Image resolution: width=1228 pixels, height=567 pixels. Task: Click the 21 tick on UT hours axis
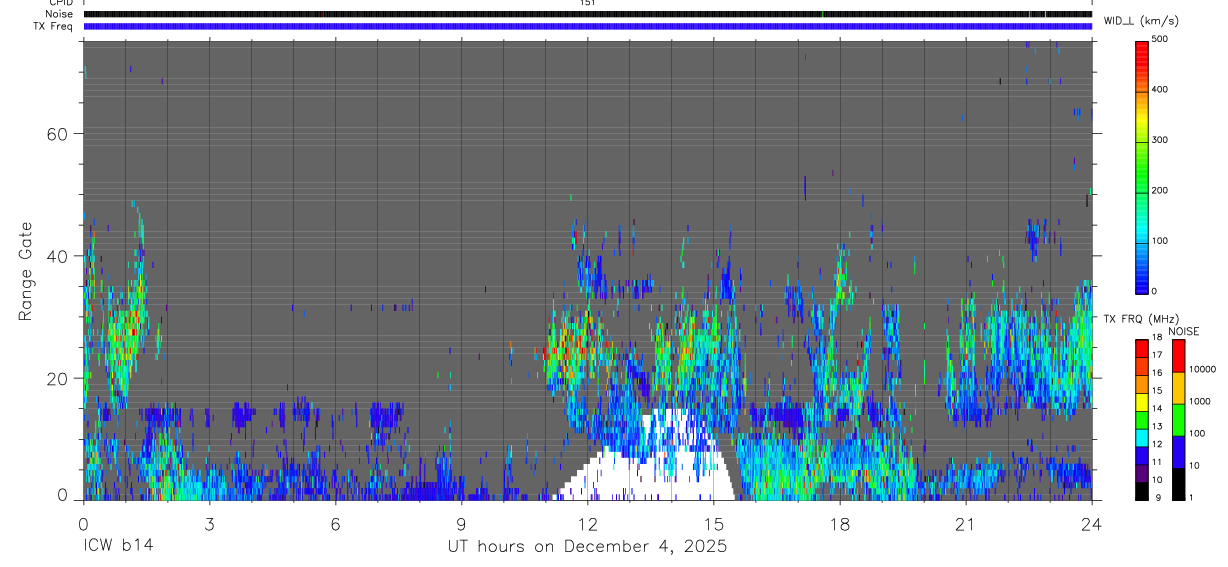pyautogui.click(x=965, y=524)
